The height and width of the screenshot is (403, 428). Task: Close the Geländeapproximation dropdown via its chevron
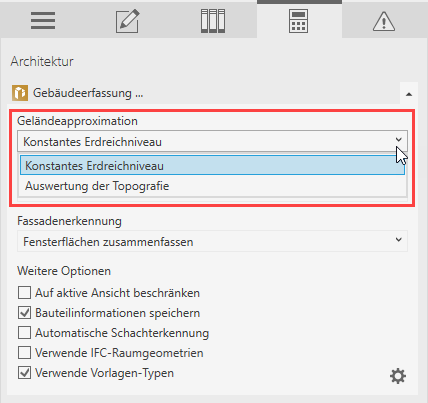[x=399, y=140]
